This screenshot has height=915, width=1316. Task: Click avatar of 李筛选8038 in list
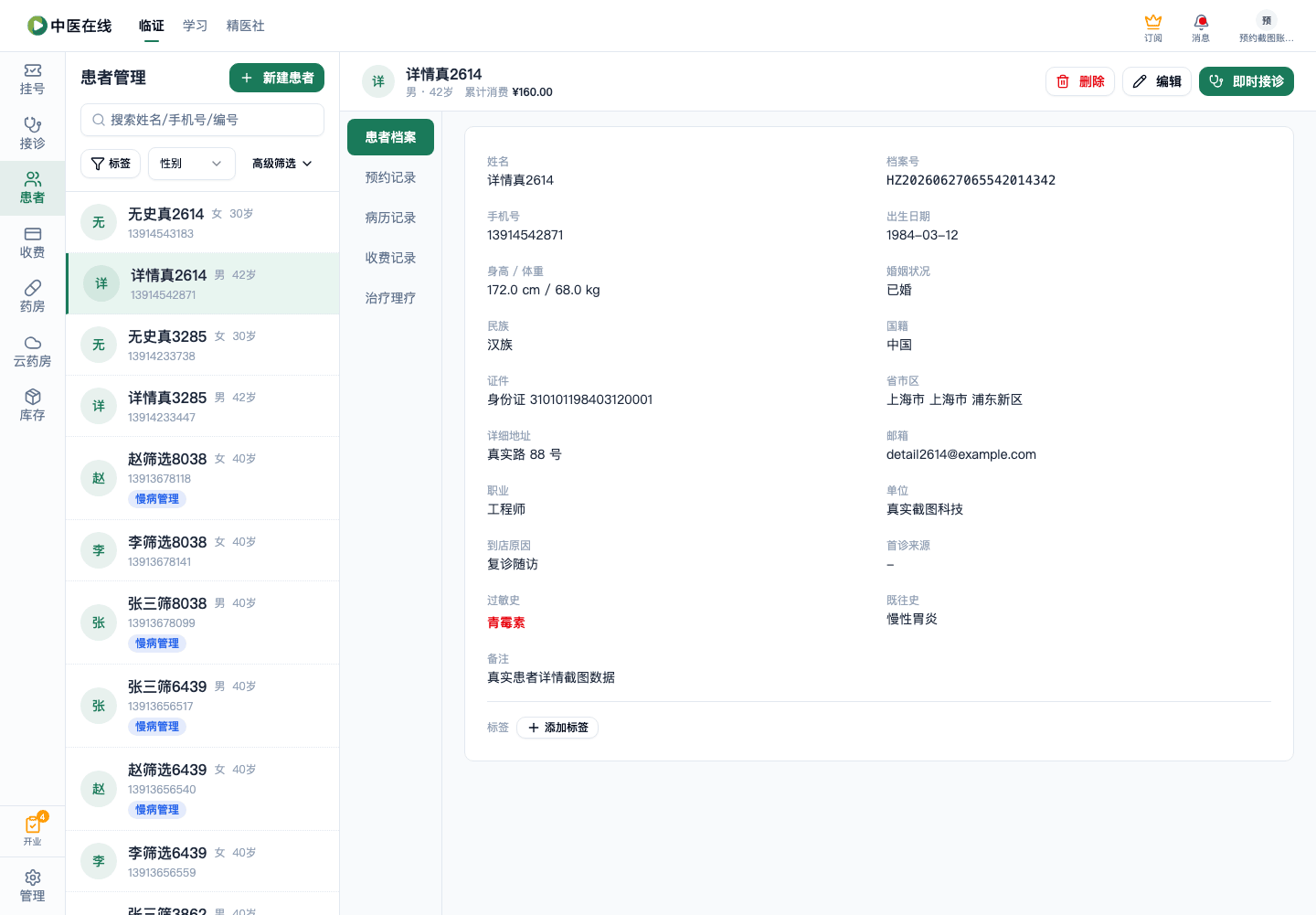pos(99,550)
